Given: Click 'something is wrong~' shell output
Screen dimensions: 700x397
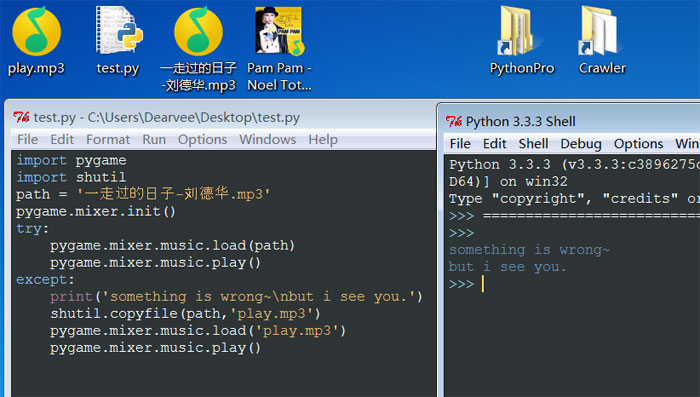Looking at the screenshot, I should click(x=529, y=249).
